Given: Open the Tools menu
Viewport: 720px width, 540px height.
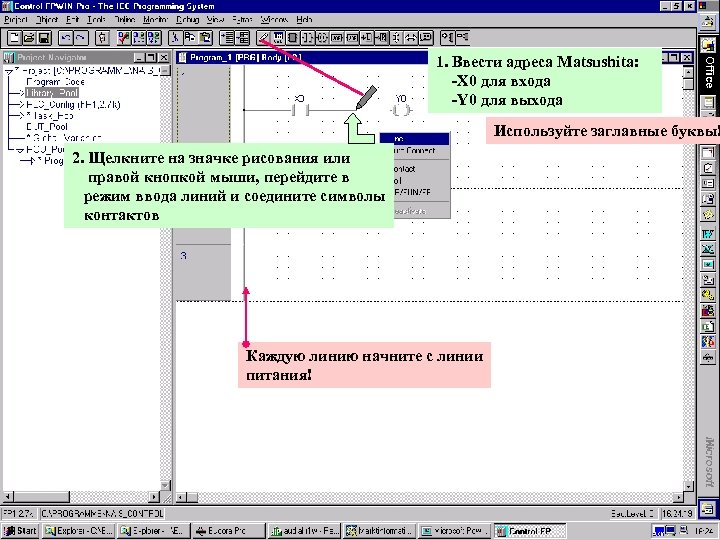Looking at the screenshot, I should (x=96, y=20).
